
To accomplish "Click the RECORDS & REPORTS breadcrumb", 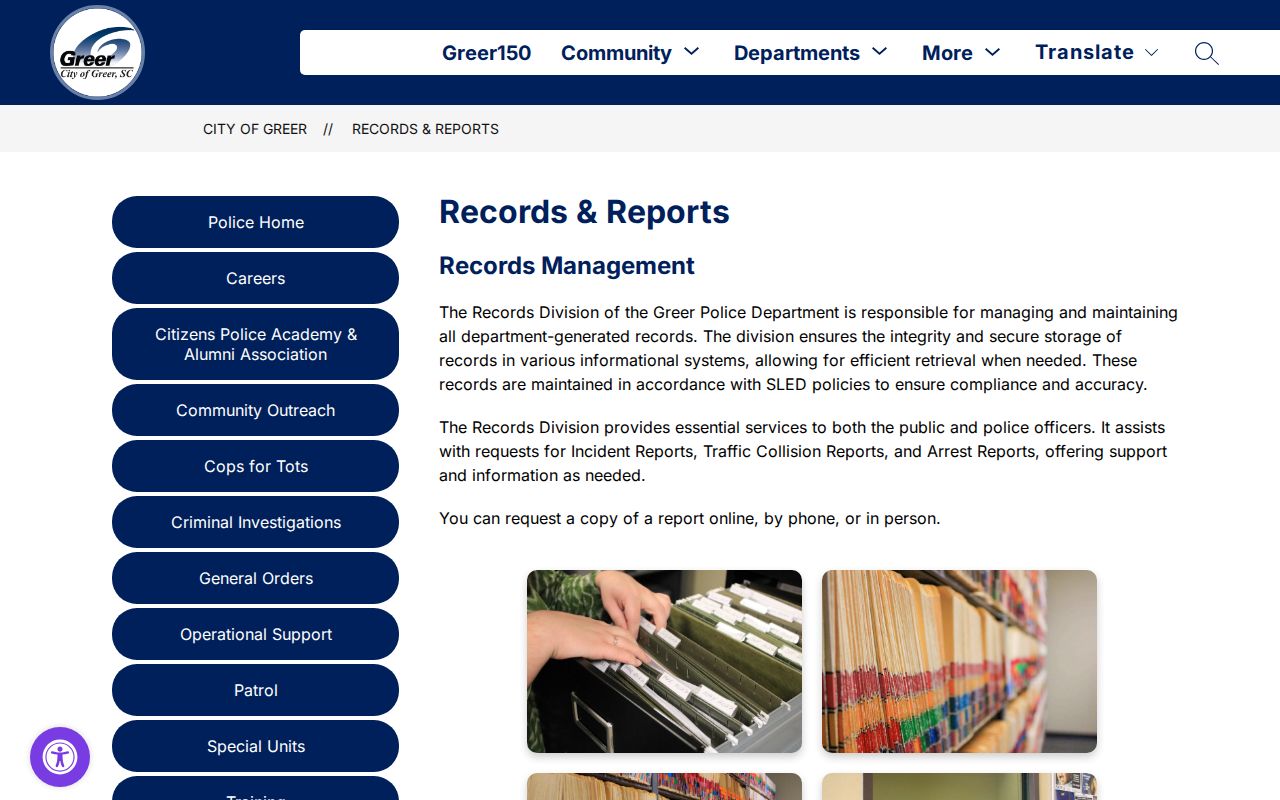I will pyautogui.click(x=425, y=129).
